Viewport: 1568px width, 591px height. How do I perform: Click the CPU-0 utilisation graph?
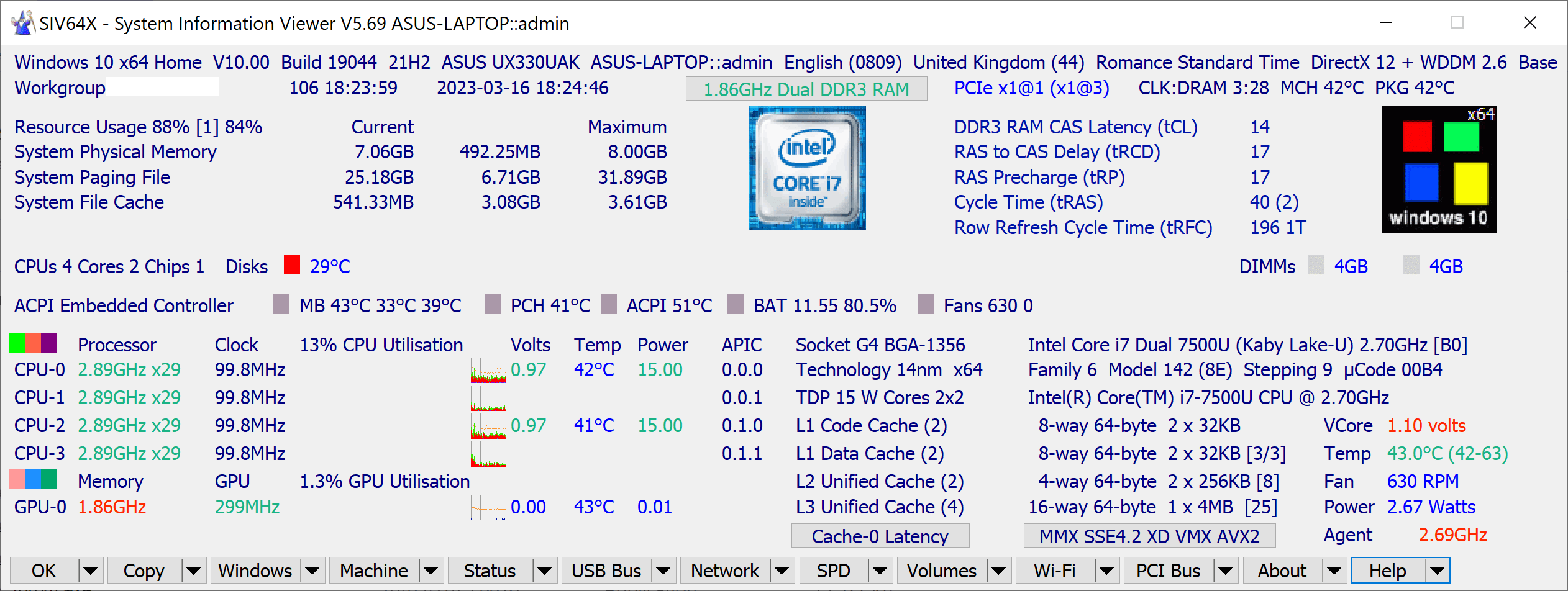point(488,370)
